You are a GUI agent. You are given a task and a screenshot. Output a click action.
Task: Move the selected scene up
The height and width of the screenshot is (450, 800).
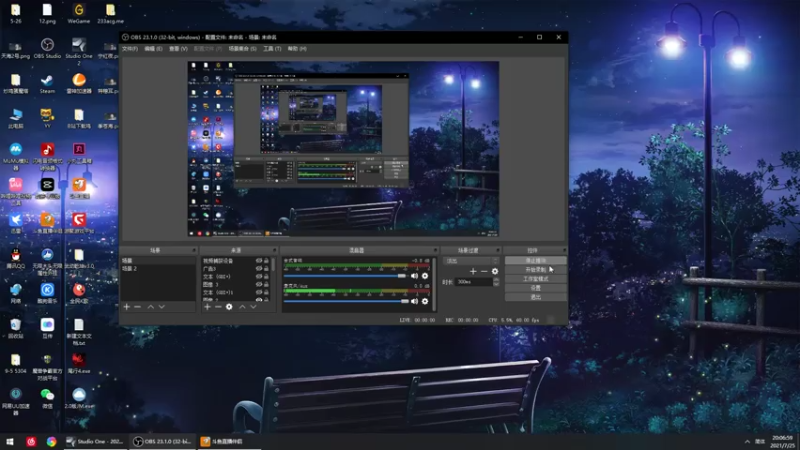click(151, 307)
